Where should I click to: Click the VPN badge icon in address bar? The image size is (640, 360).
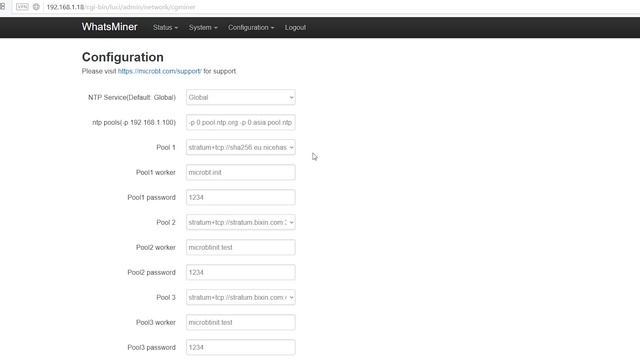(22, 7)
